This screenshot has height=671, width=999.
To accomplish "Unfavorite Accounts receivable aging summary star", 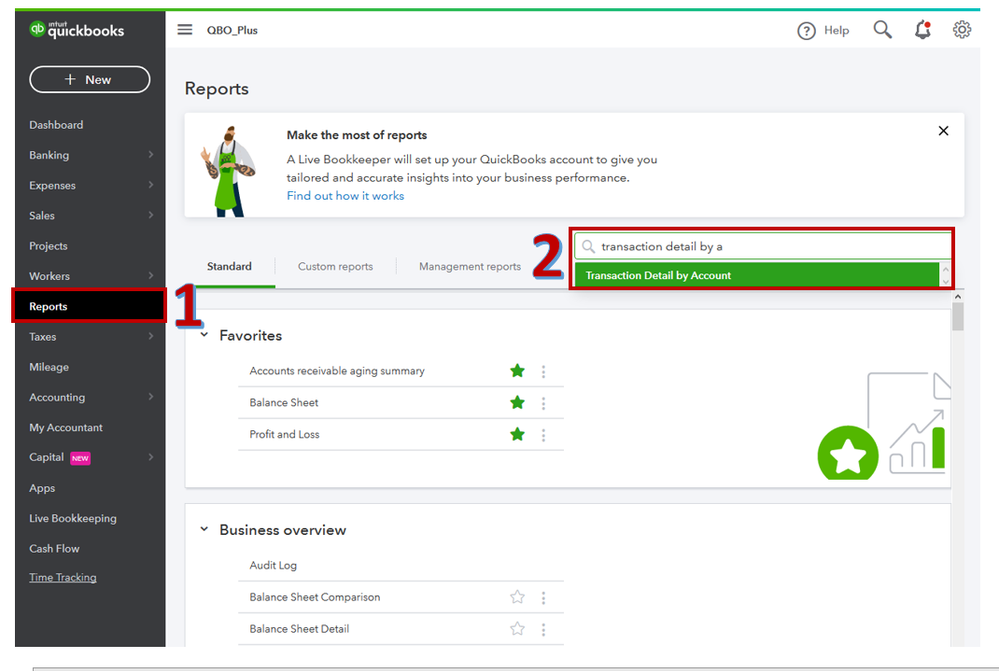I will coord(517,371).
